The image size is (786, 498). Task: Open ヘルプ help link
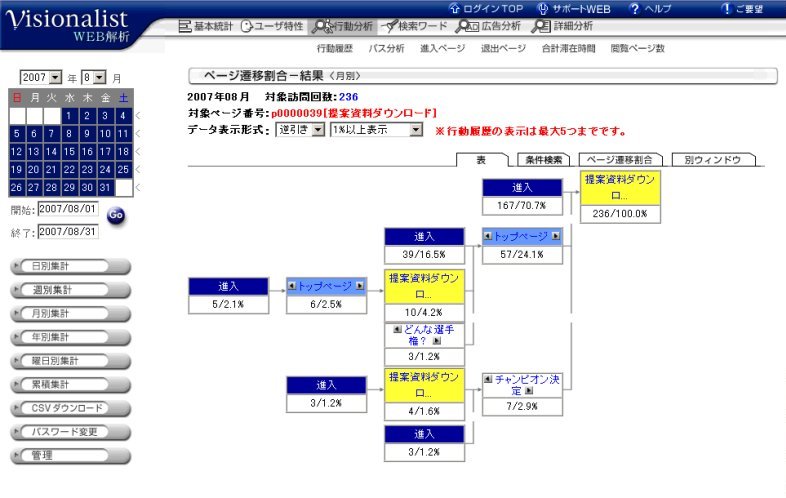point(650,9)
